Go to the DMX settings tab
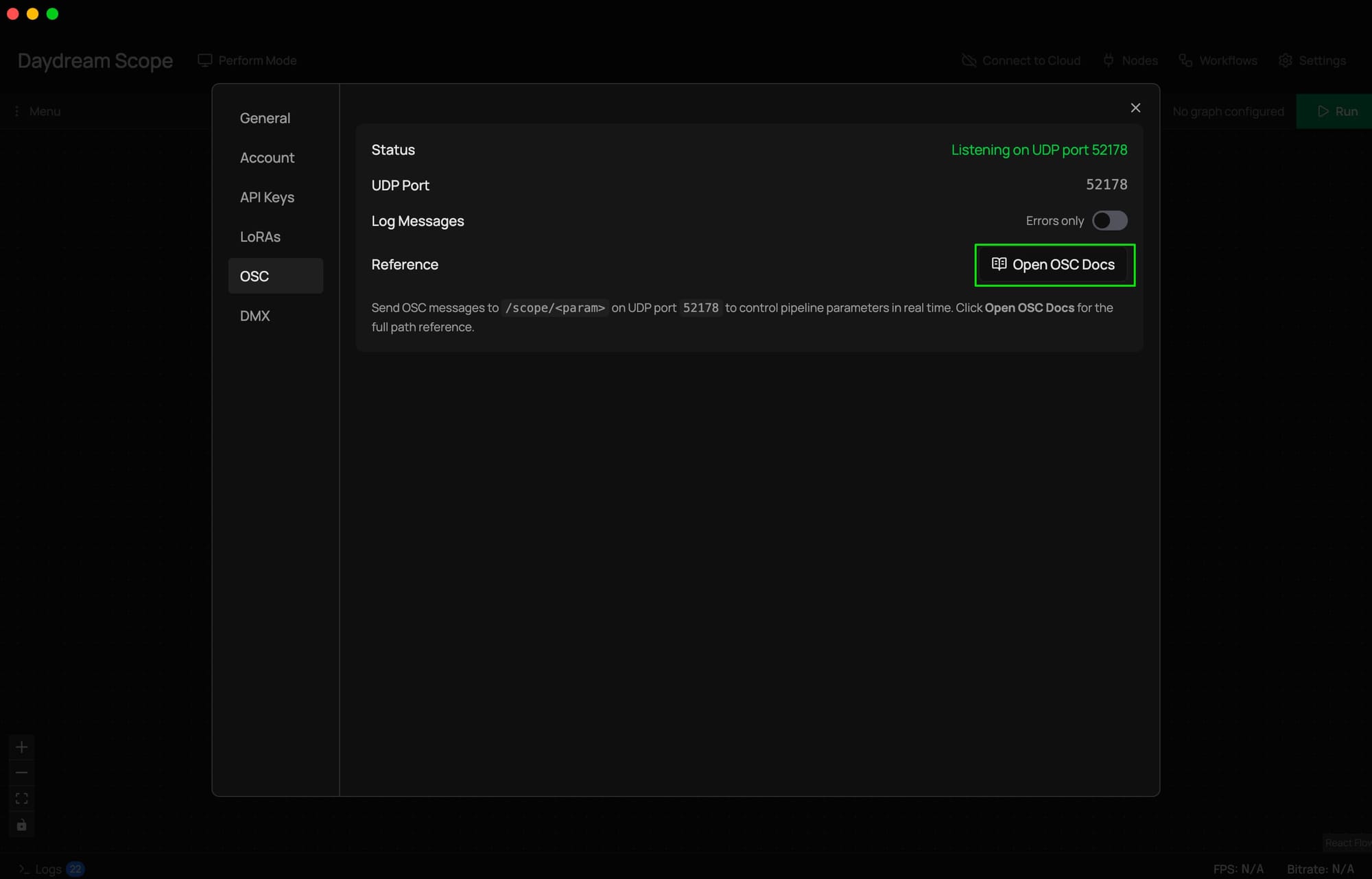1372x879 pixels. pyautogui.click(x=255, y=316)
